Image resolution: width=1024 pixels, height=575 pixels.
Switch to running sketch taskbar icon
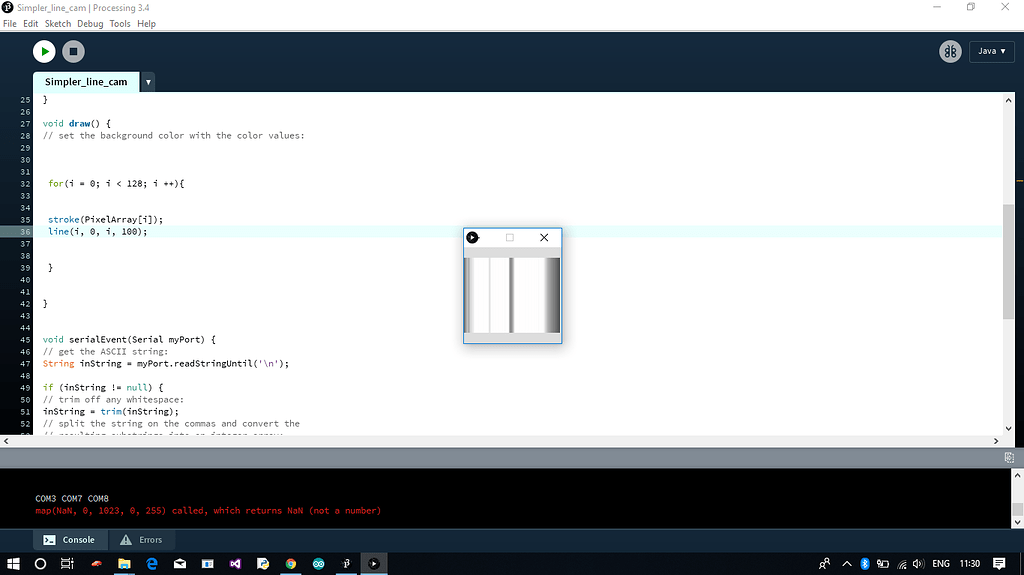(374, 563)
